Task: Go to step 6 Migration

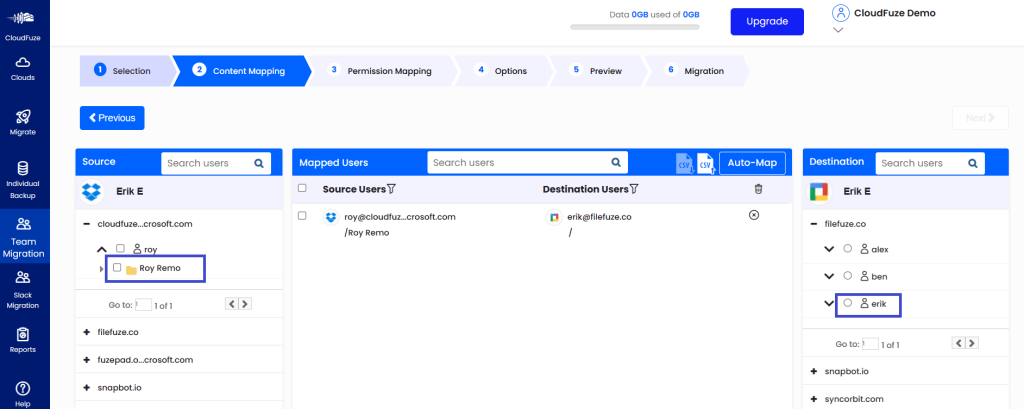Action: [696, 71]
